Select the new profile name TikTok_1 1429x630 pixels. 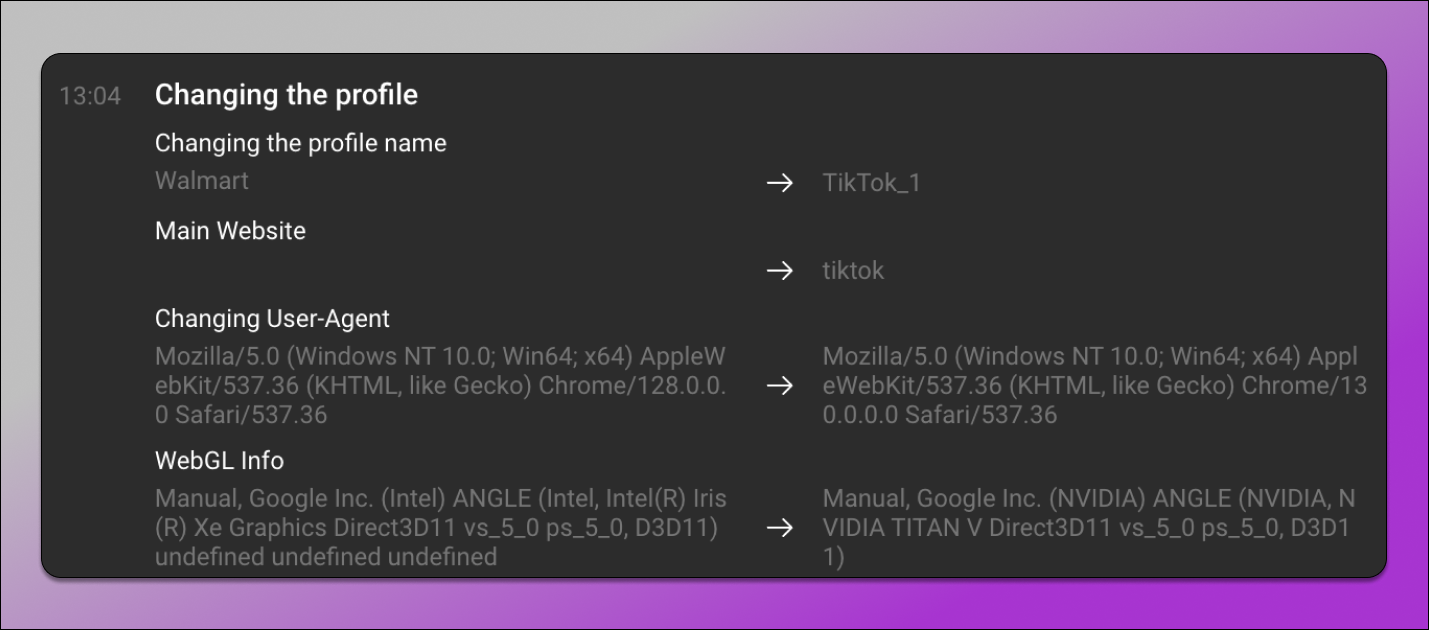pyautogui.click(x=871, y=183)
